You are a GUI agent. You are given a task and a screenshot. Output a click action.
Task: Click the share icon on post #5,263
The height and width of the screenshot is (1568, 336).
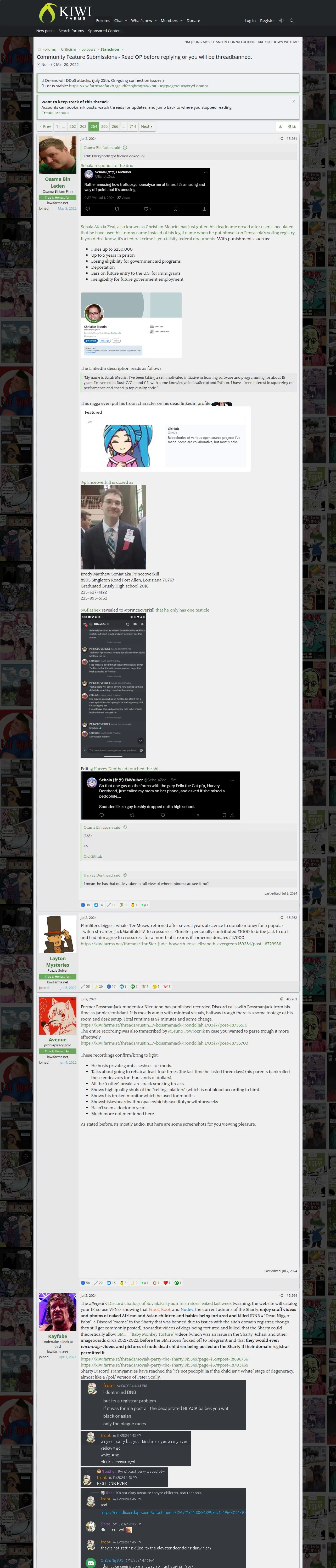tap(281, 999)
